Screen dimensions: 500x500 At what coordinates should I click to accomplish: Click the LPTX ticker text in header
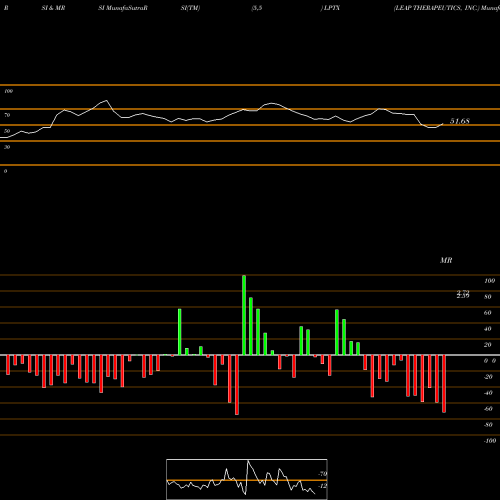pyautogui.click(x=331, y=8)
